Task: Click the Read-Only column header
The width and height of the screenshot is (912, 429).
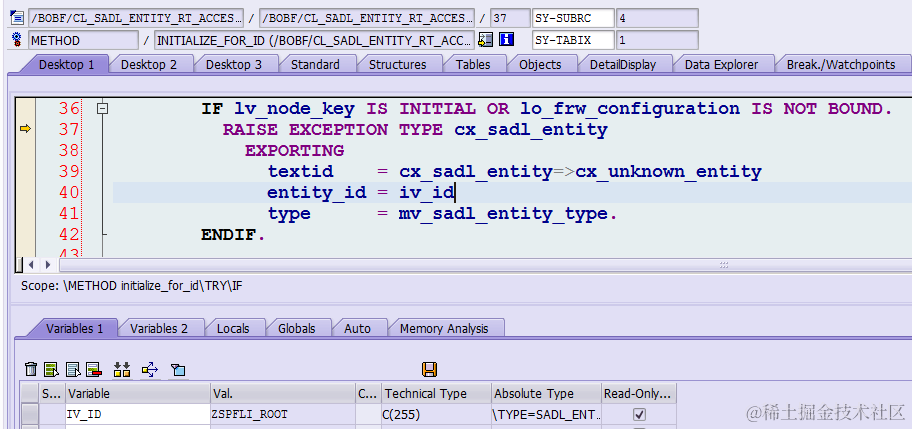Action: point(639,394)
